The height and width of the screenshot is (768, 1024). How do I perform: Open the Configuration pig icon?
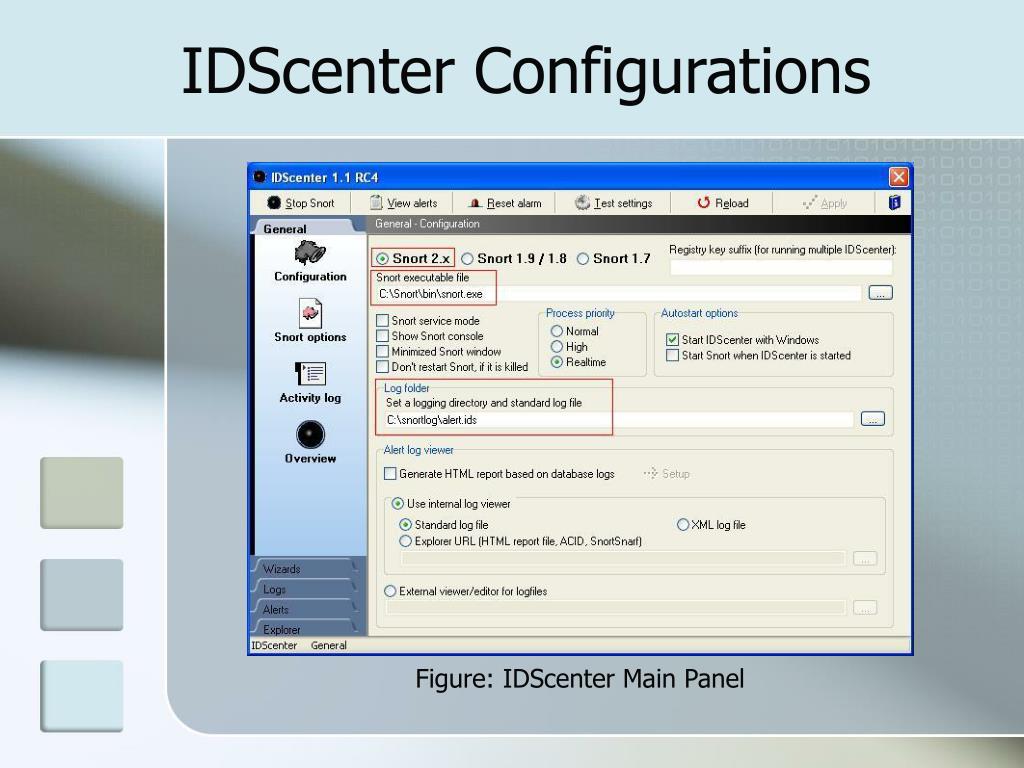pyautogui.click(x=310, y=253)
